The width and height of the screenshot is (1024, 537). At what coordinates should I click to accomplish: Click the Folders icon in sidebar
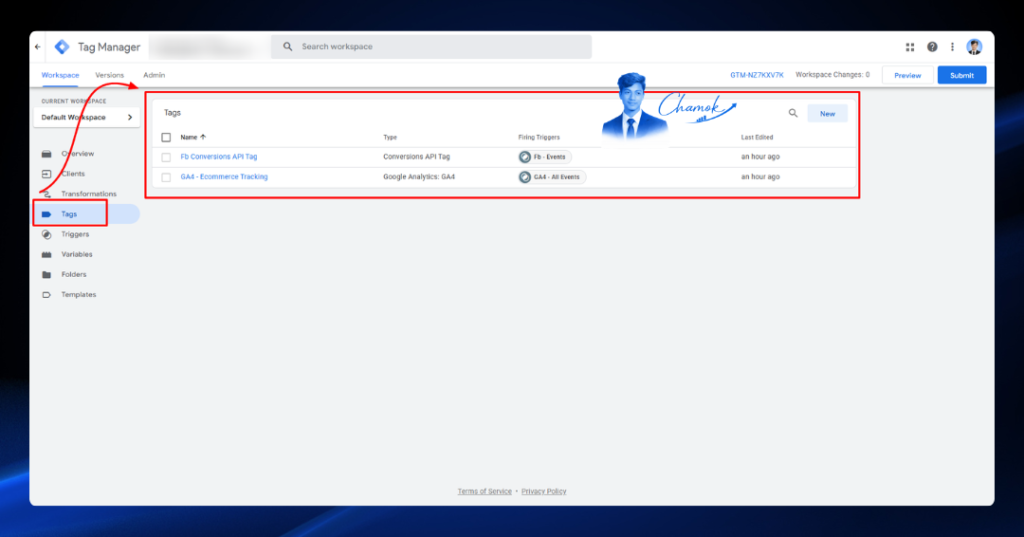[46, 275]
